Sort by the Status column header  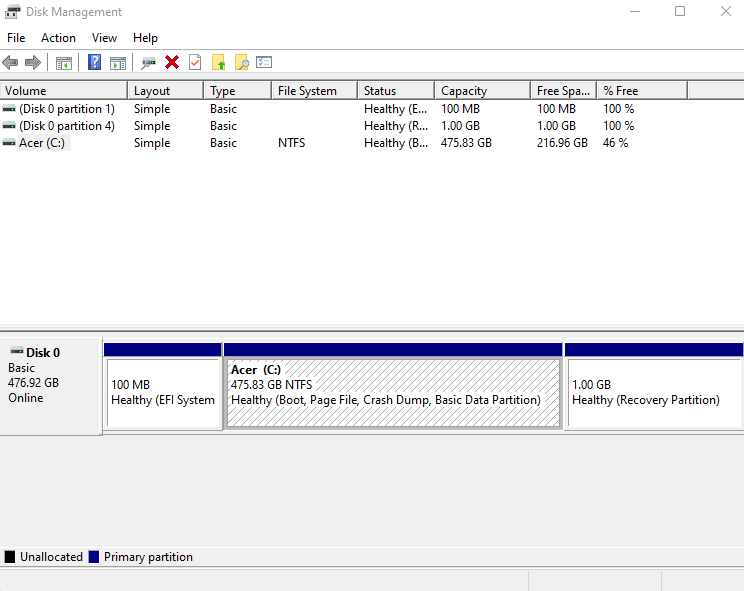pyautogui.click(x=396, y=91)
